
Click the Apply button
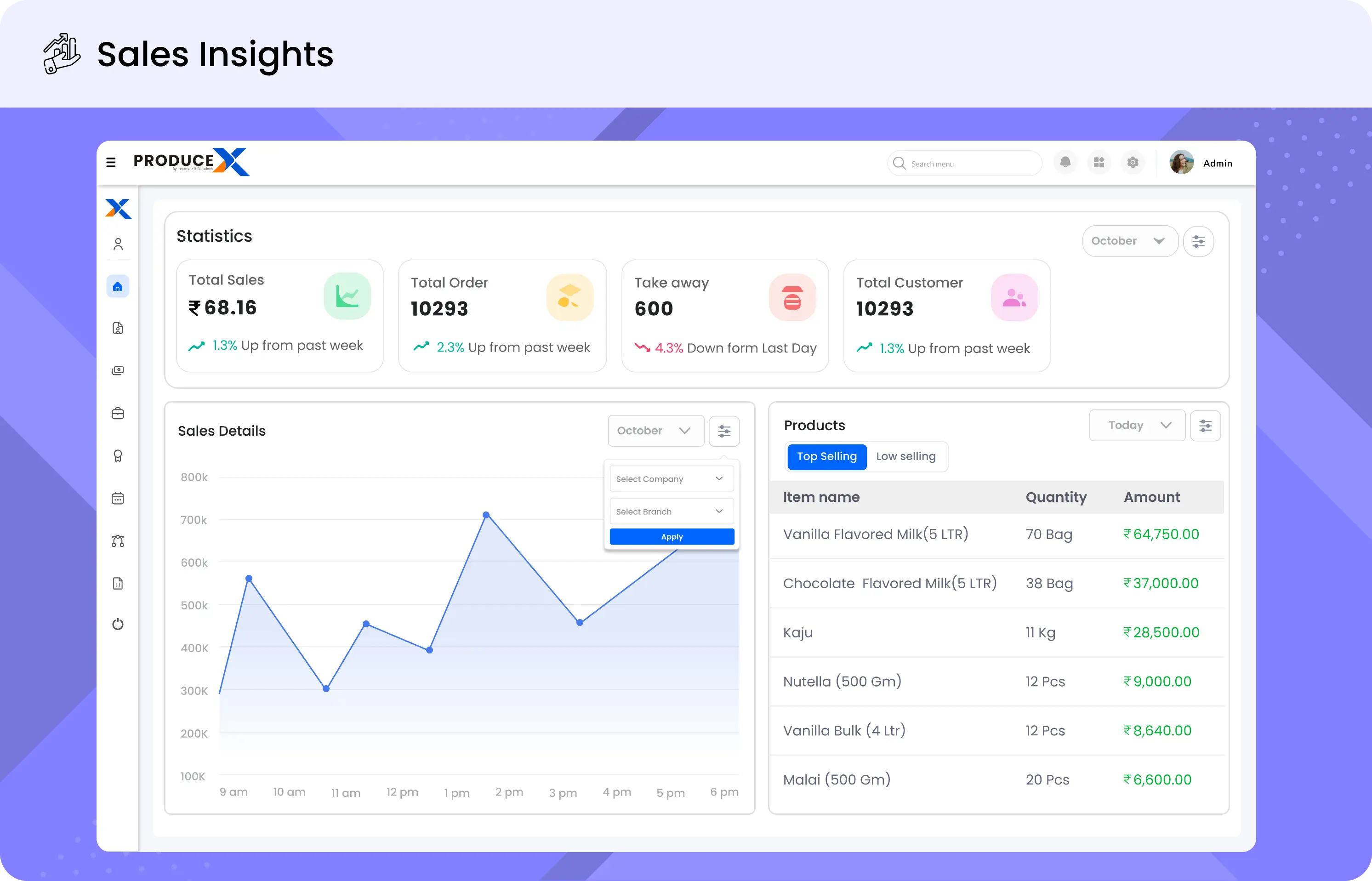pos(672,537)
